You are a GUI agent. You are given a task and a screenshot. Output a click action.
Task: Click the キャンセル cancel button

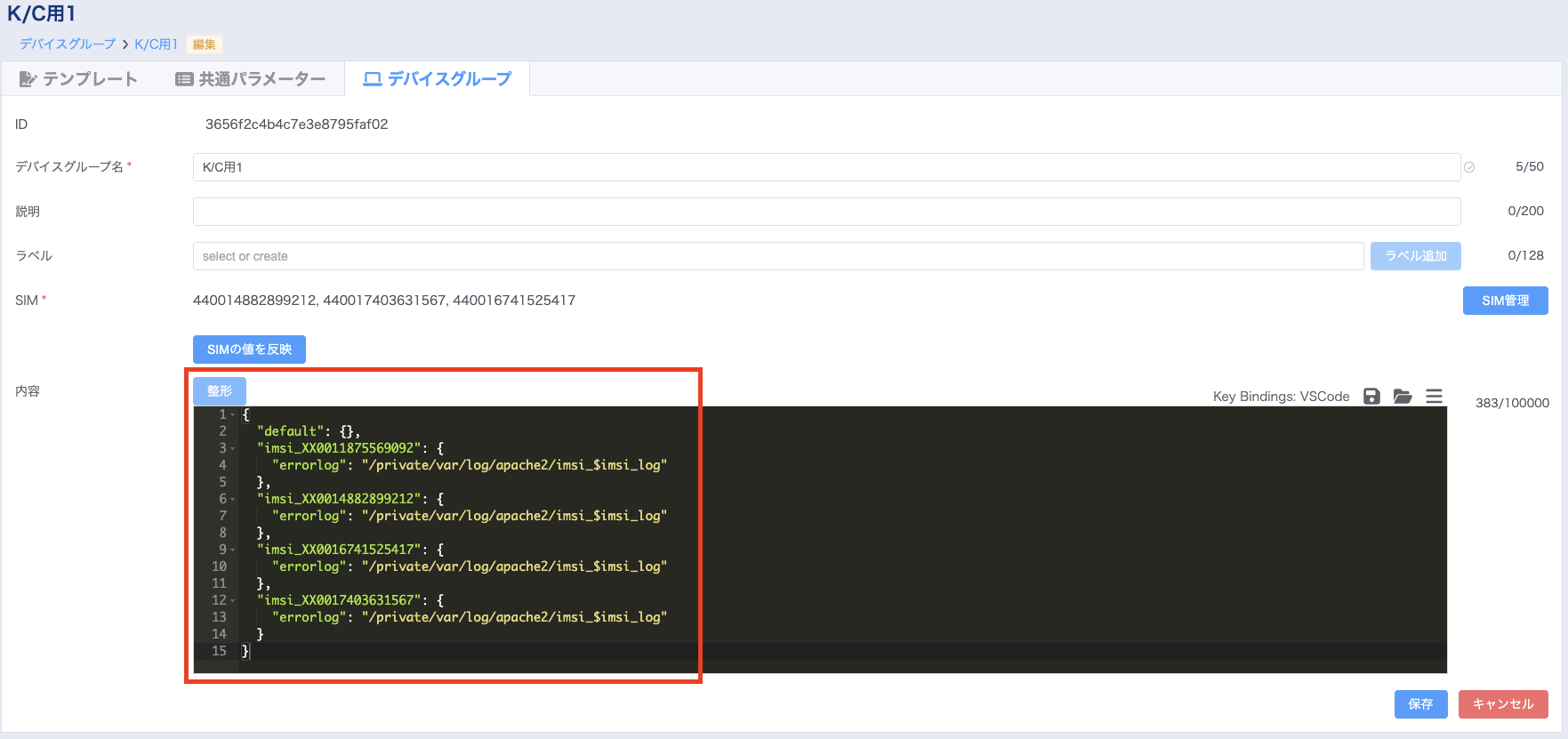(1503, 704)
